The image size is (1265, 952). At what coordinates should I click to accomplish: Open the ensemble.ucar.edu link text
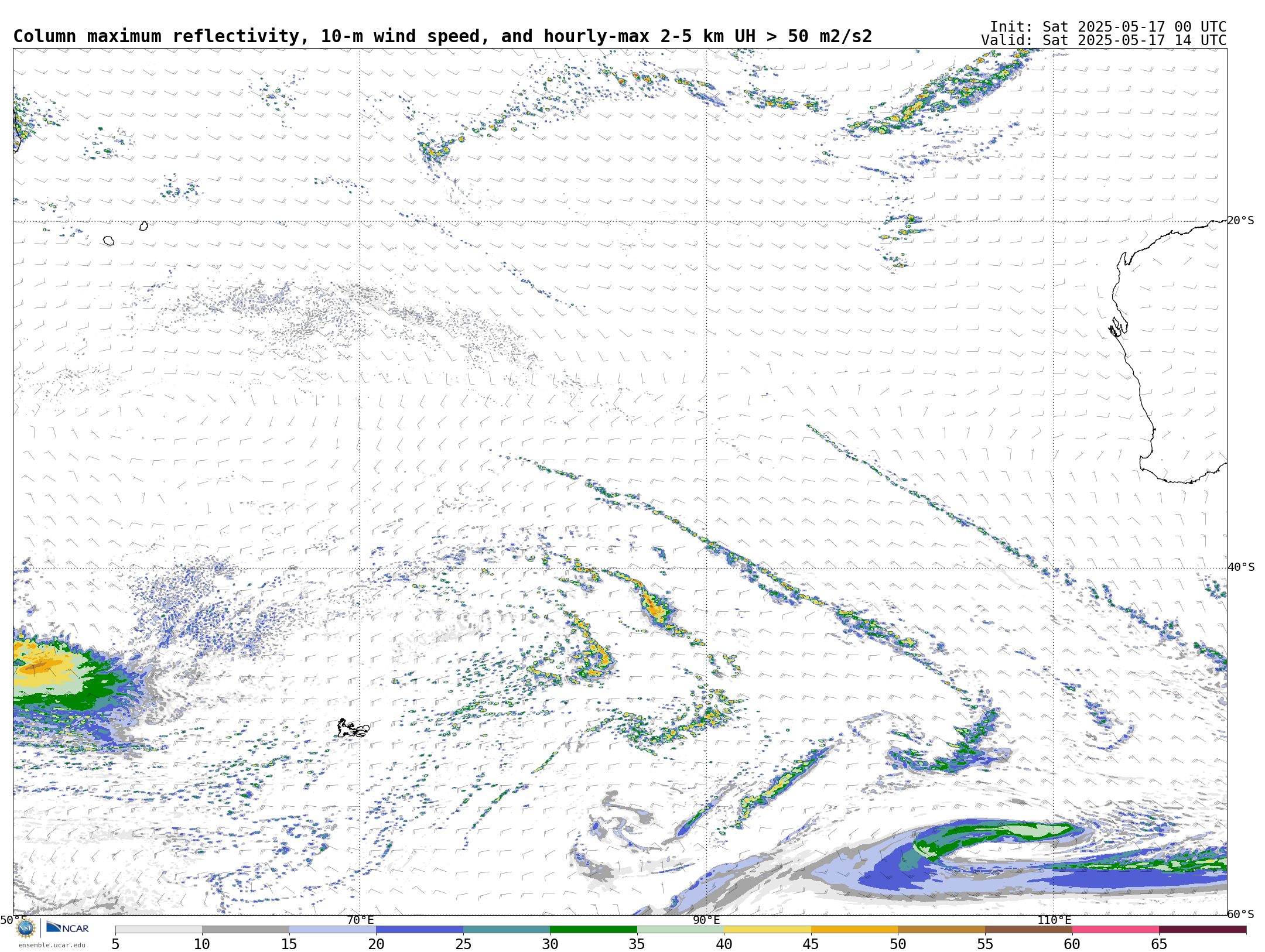(52, 945)
